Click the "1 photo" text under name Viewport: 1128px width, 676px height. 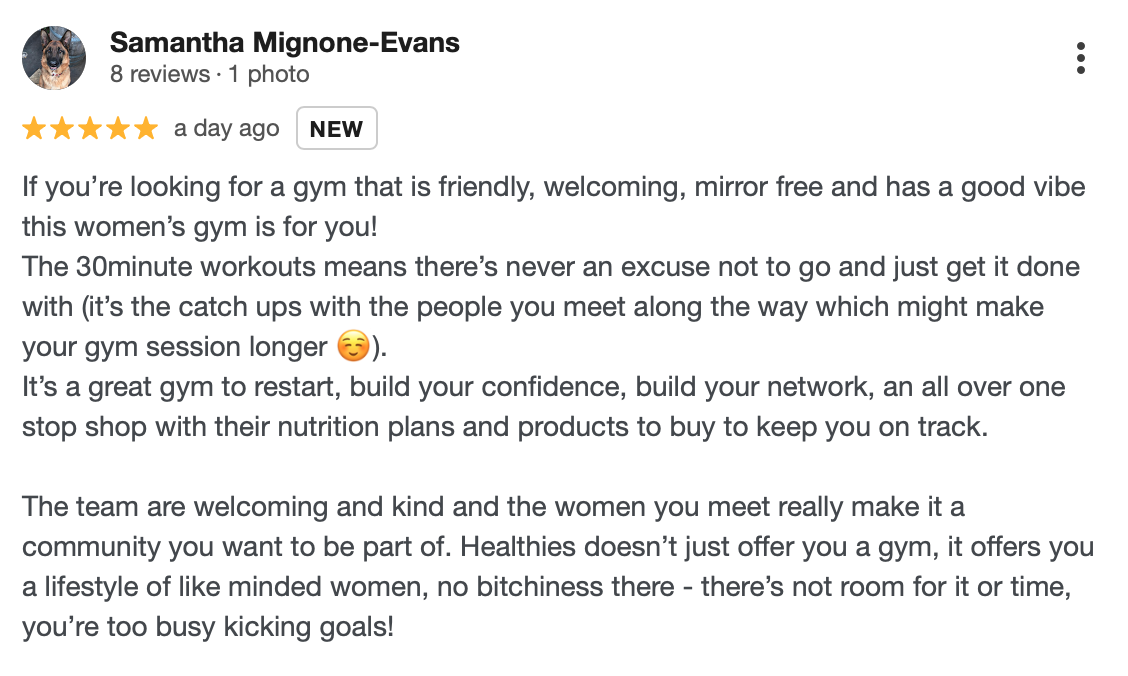268,74
